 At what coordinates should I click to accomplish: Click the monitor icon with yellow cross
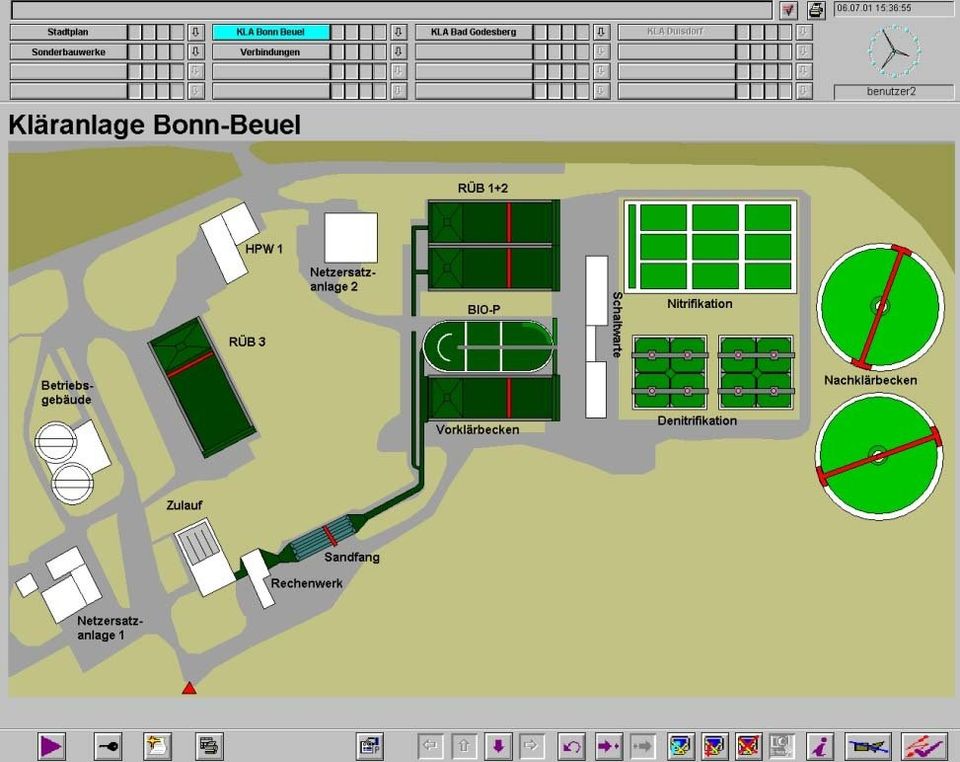(681, 746)
